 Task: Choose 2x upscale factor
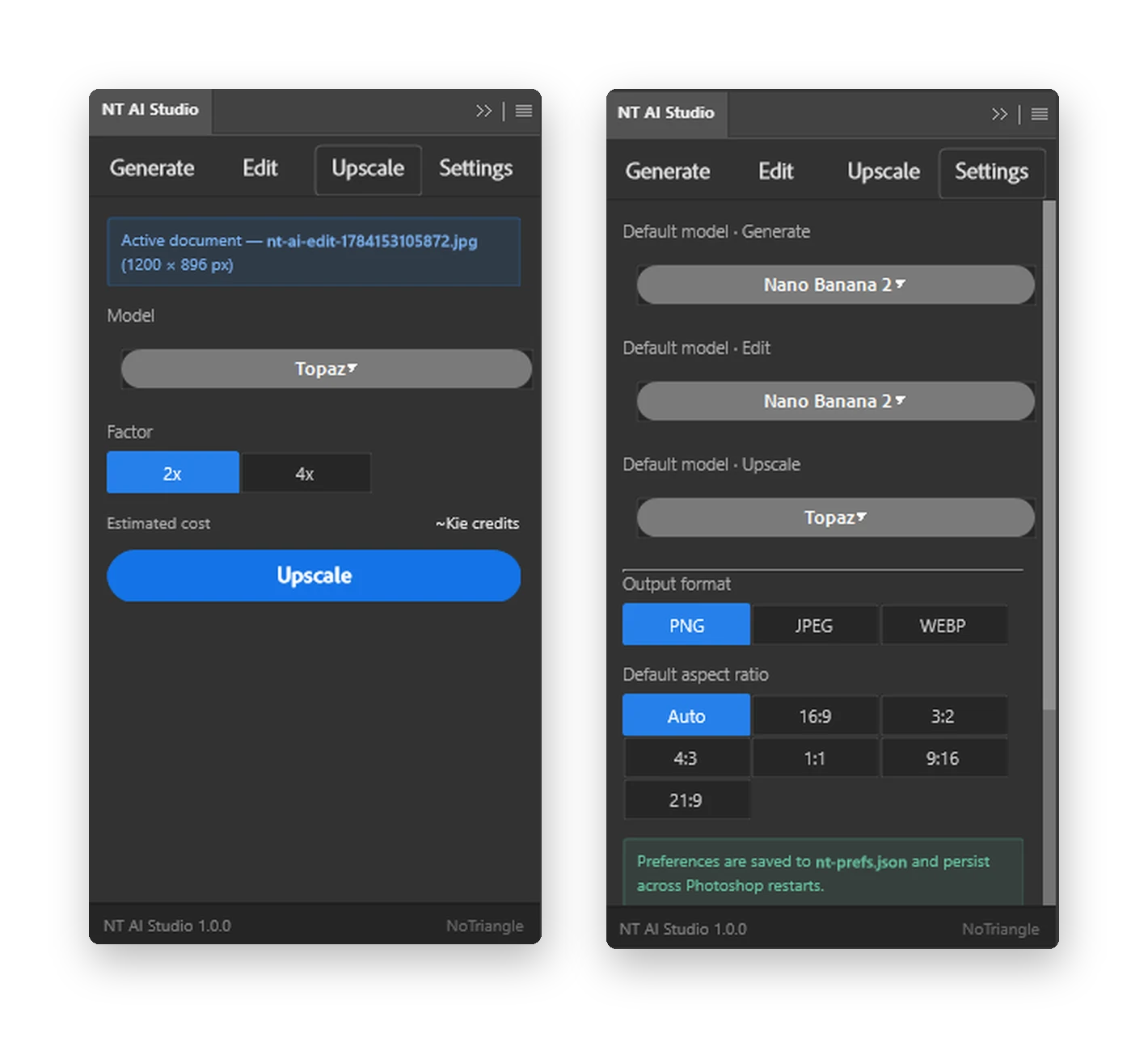coord(173,473)
